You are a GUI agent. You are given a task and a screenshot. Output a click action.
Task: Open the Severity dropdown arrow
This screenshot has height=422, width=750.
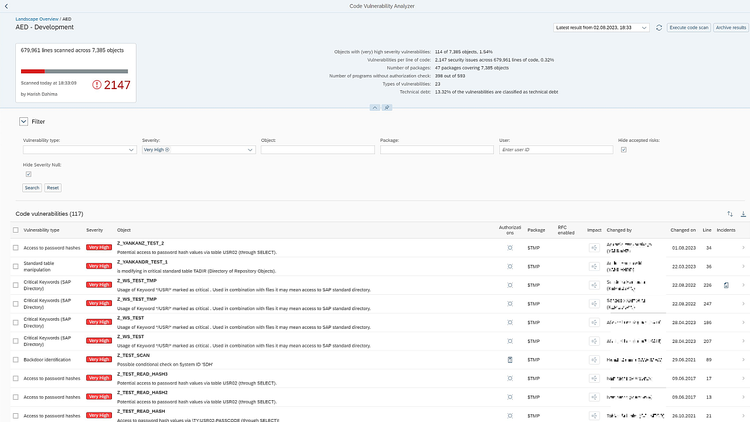click(250, 150)
